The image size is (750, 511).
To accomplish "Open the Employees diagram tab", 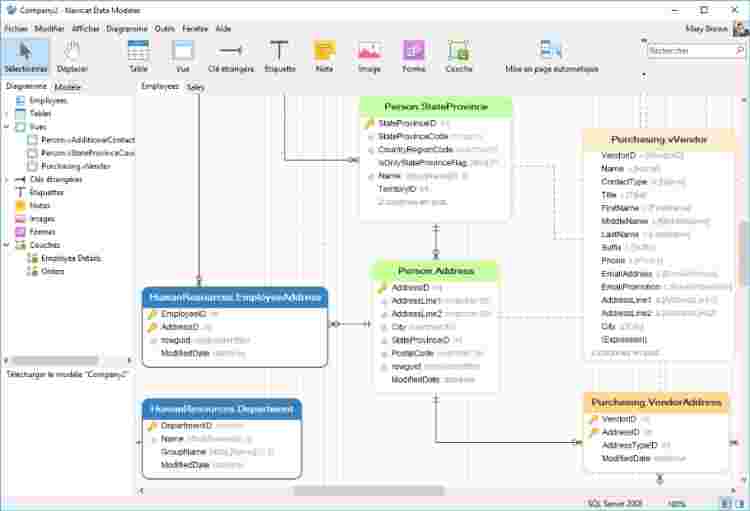I will point(160,86).
